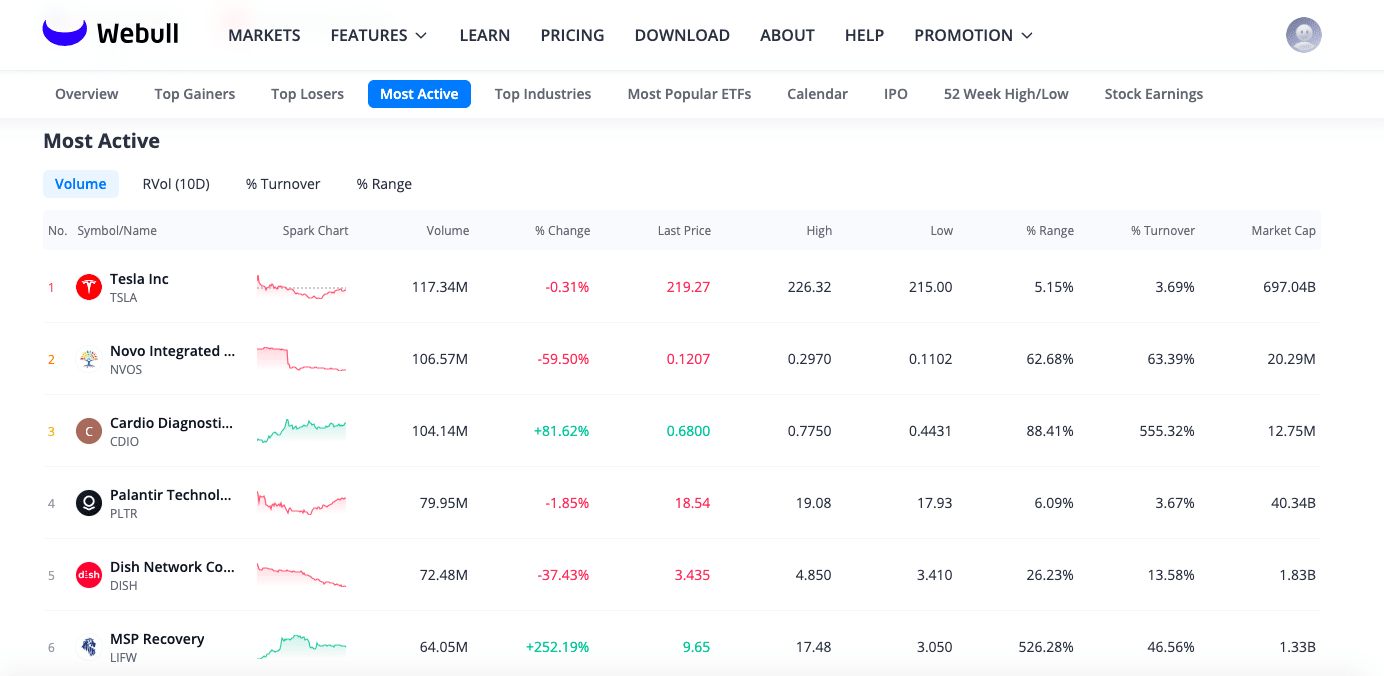Open the Cardio Diagnostics stock name
The height and width of the screenshot is (676, 1384).
point(171,423)
